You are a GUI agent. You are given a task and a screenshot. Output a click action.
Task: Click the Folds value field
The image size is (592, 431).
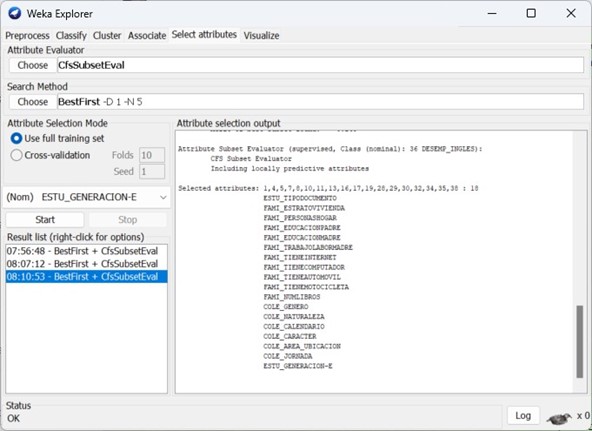point(152,155)
